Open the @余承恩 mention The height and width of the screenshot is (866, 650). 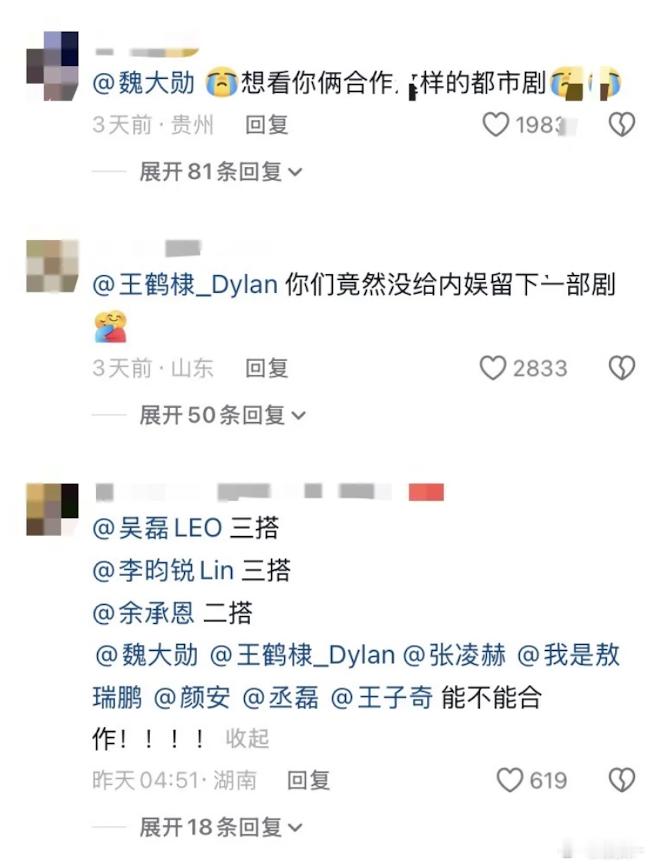click(x=144, y=612)
